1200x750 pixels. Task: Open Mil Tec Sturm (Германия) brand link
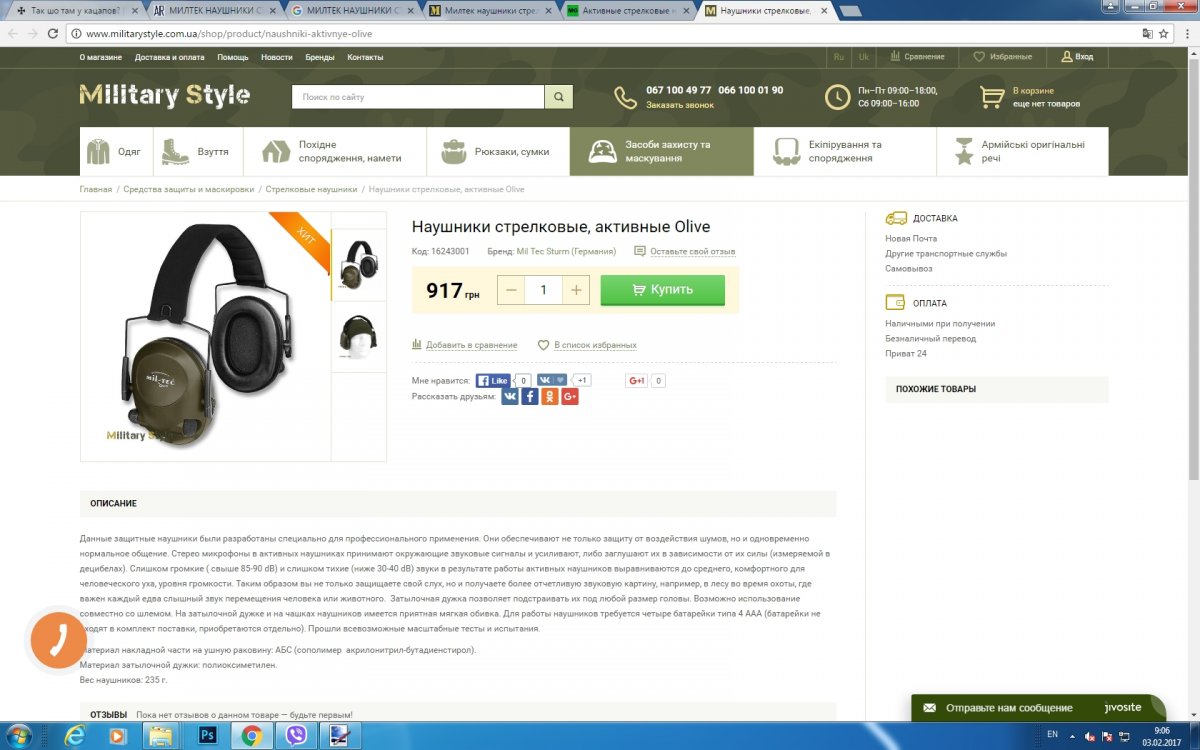point(566,251)
